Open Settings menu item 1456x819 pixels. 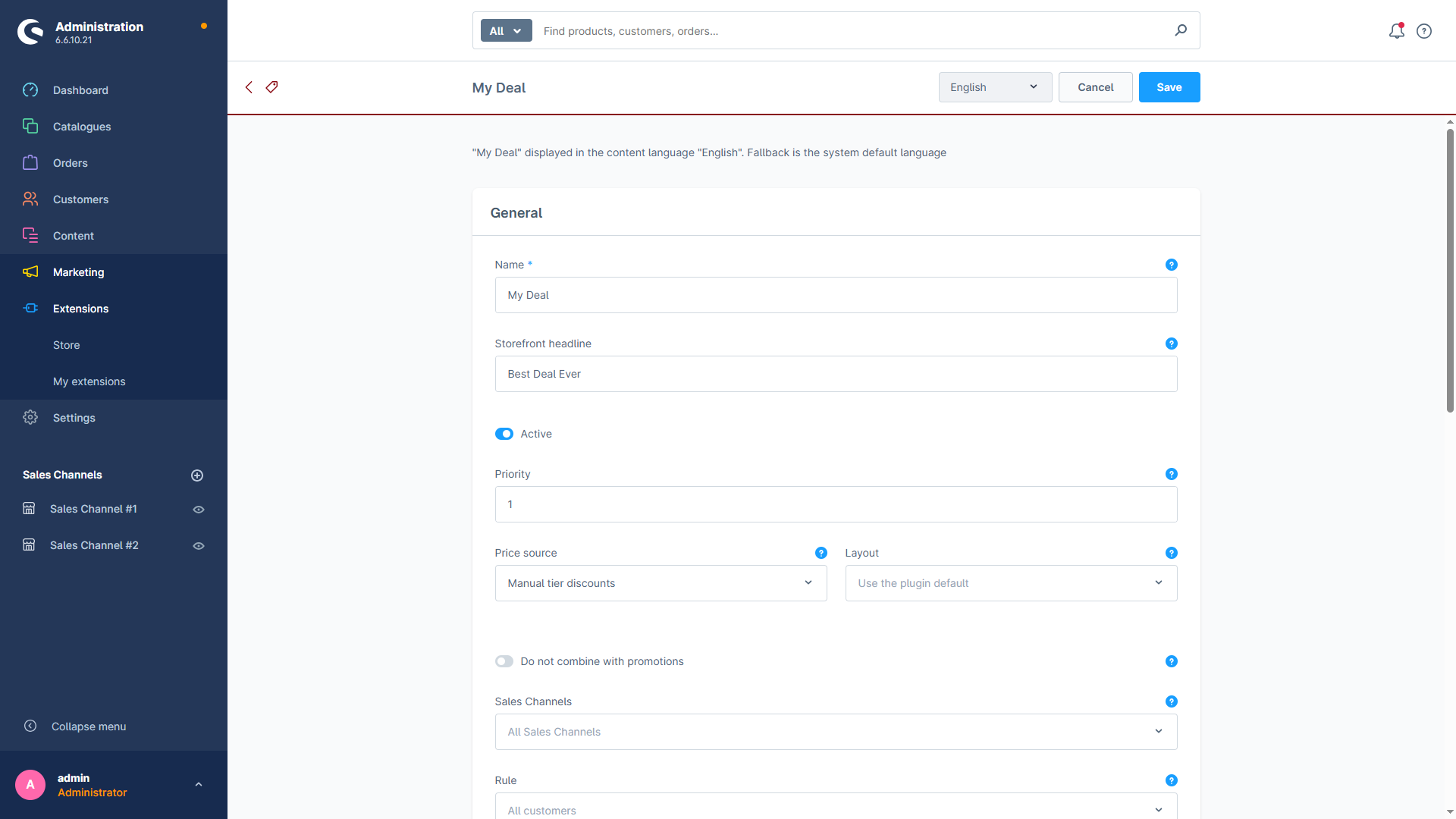point(114,418)
